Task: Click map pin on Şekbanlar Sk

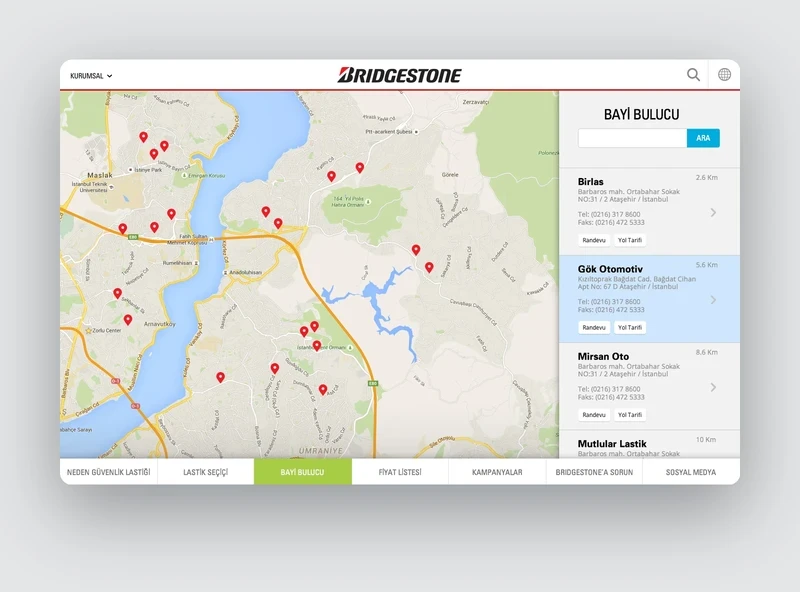Action: [x=117, y=293]
